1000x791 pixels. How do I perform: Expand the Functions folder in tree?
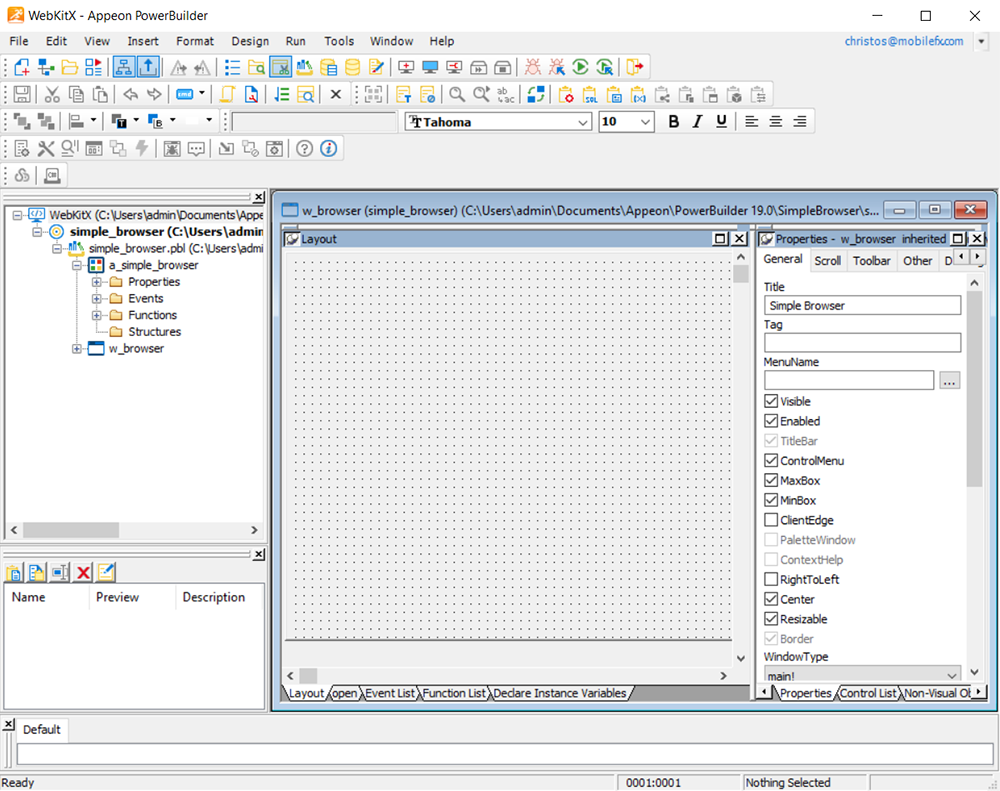point(96,315)
